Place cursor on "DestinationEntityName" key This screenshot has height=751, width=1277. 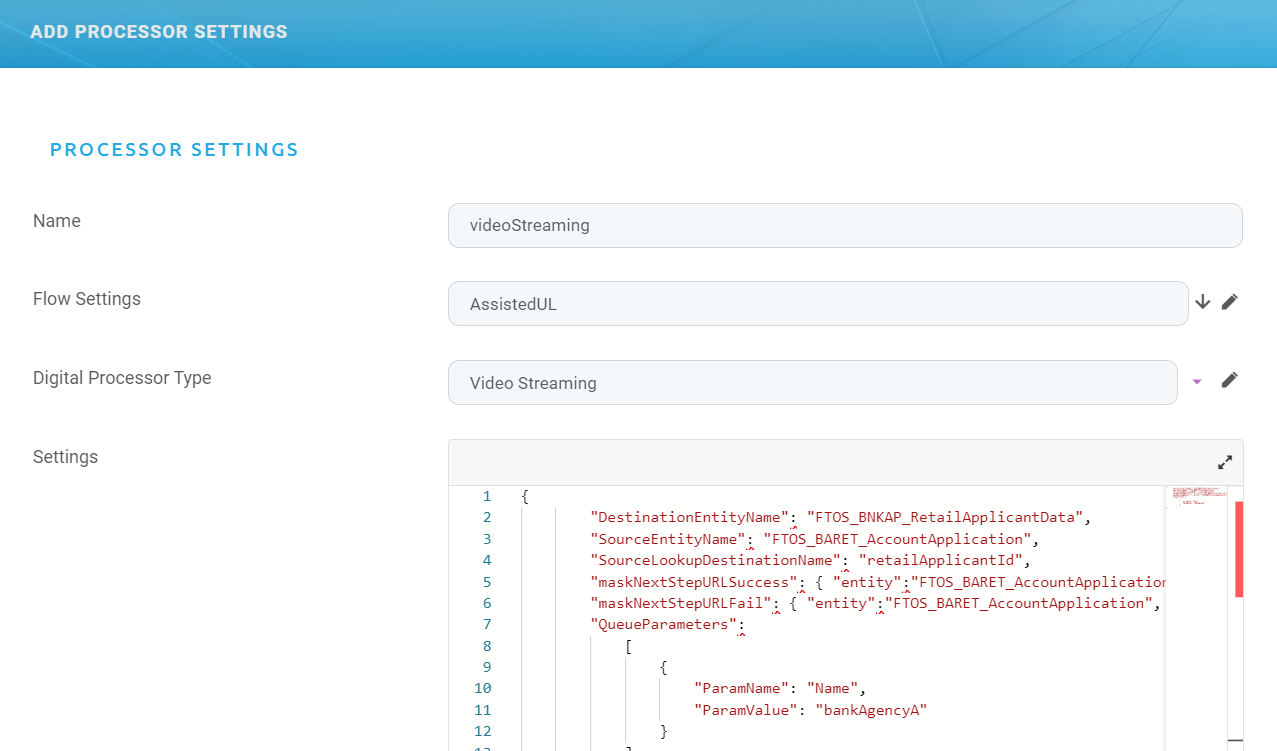point(686,518)
